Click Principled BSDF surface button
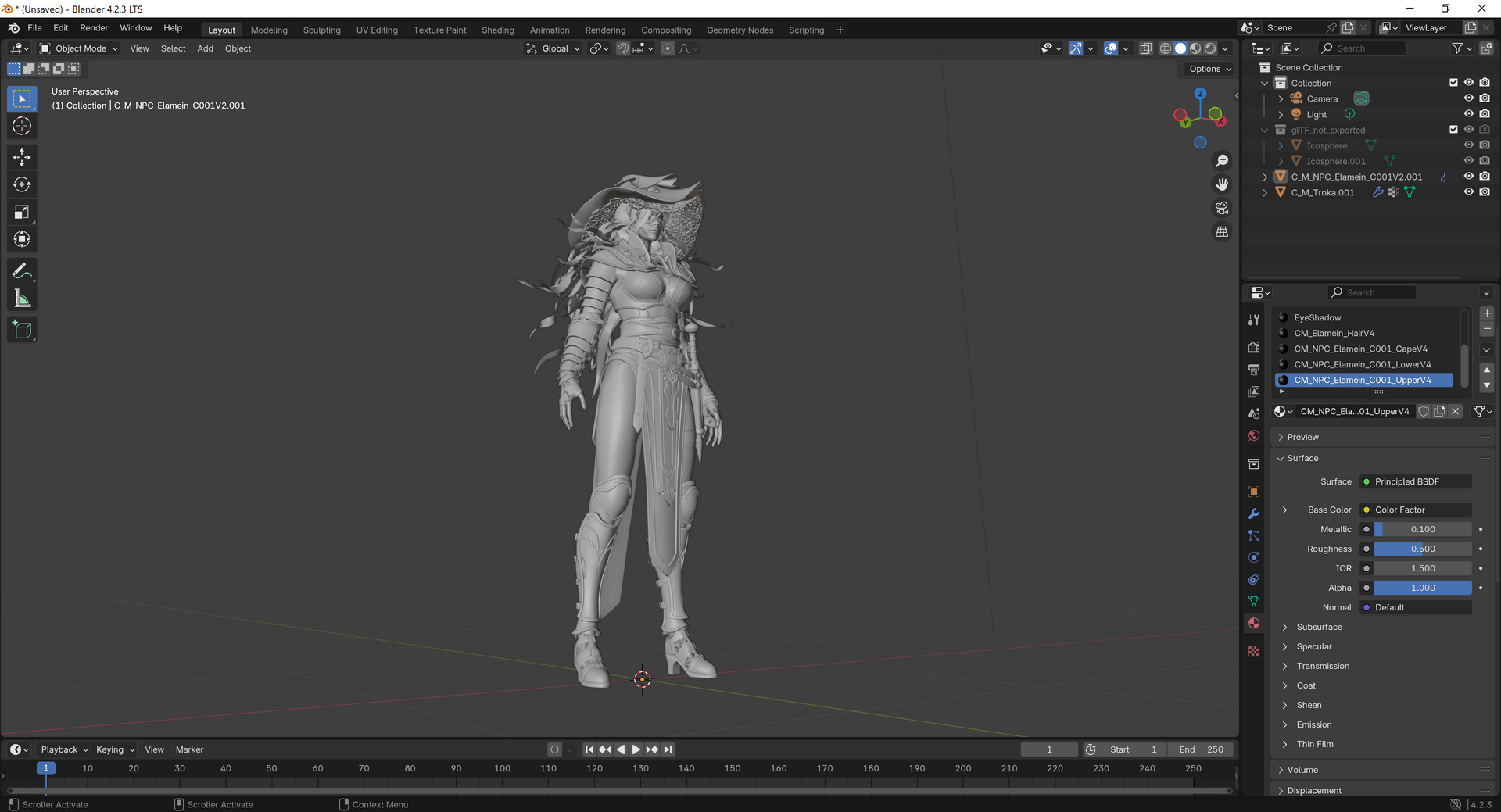The width and height of the screenshot is (1501, 812). click(1416, 481)
